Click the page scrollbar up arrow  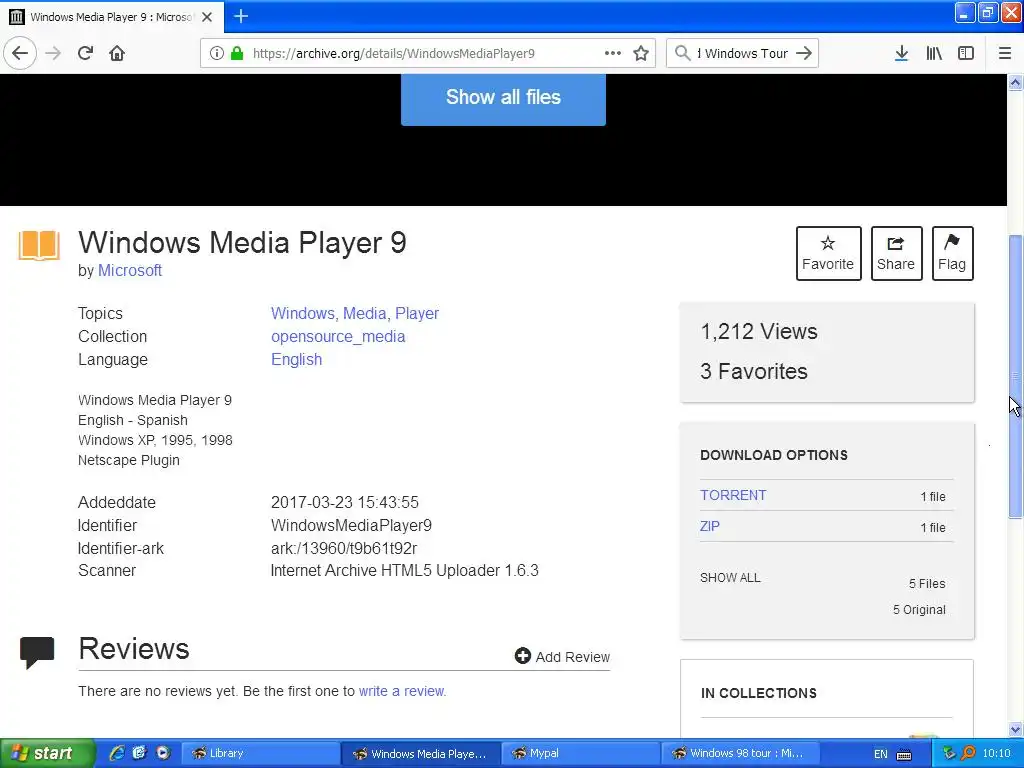[1016, 82]
